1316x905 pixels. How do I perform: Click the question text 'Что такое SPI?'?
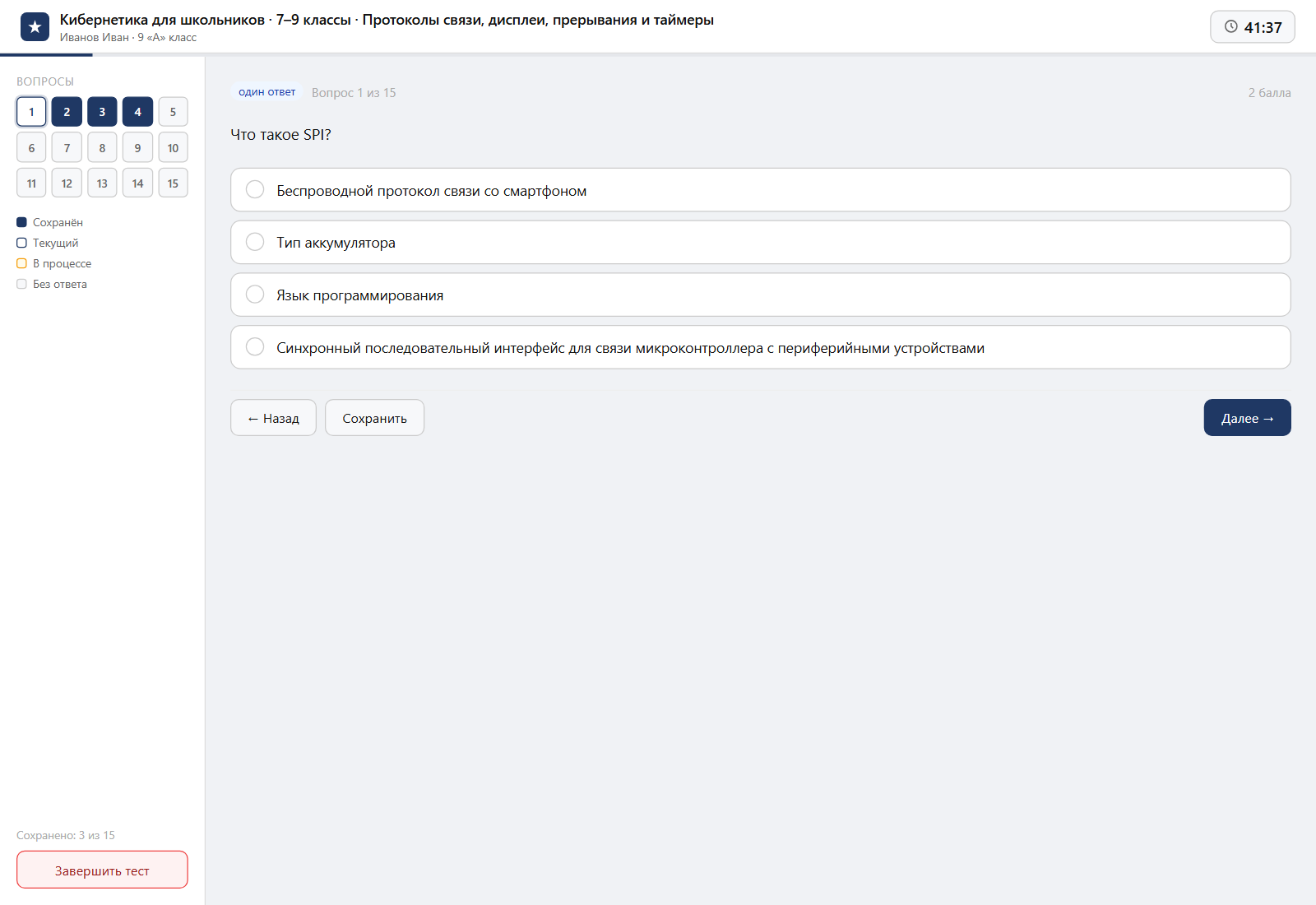pyautogui.click(x=280, y=134)
